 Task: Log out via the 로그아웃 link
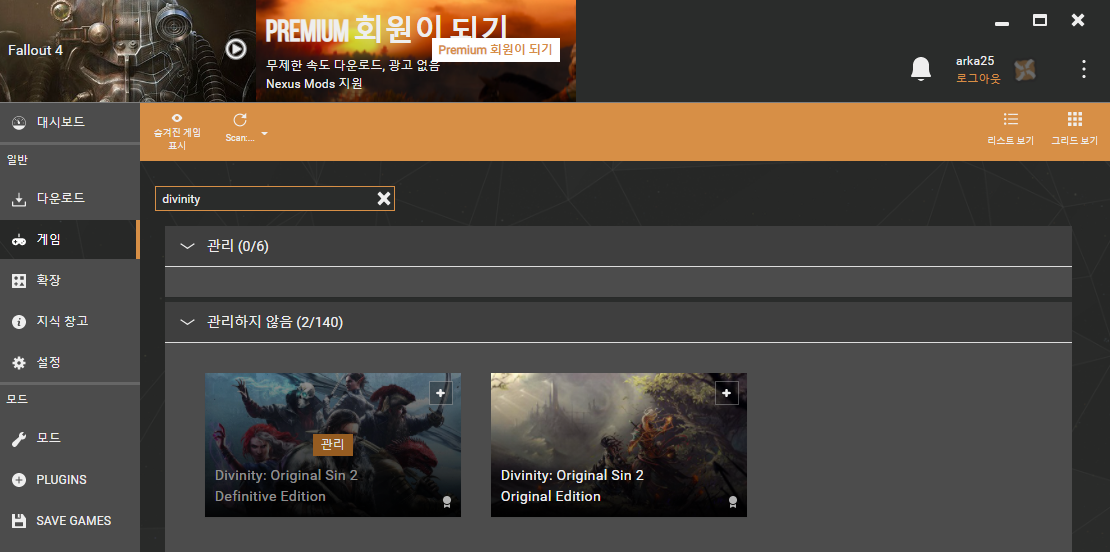[978, 78]
